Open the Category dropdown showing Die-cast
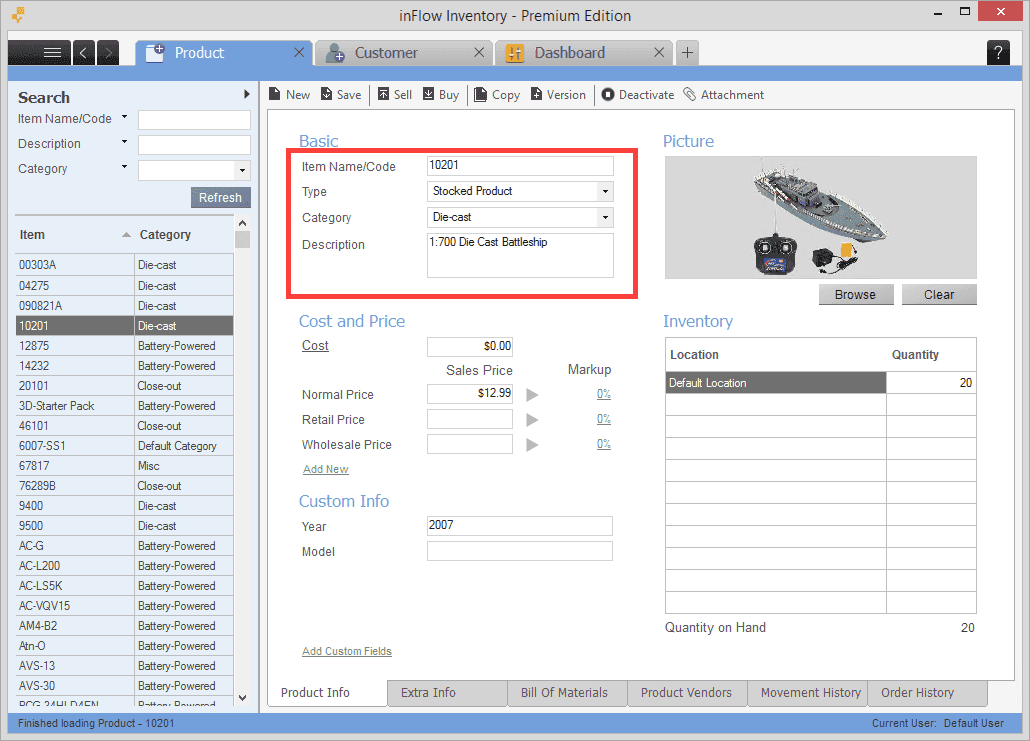Screen dimensions: 1030x741 click(606, 217)
